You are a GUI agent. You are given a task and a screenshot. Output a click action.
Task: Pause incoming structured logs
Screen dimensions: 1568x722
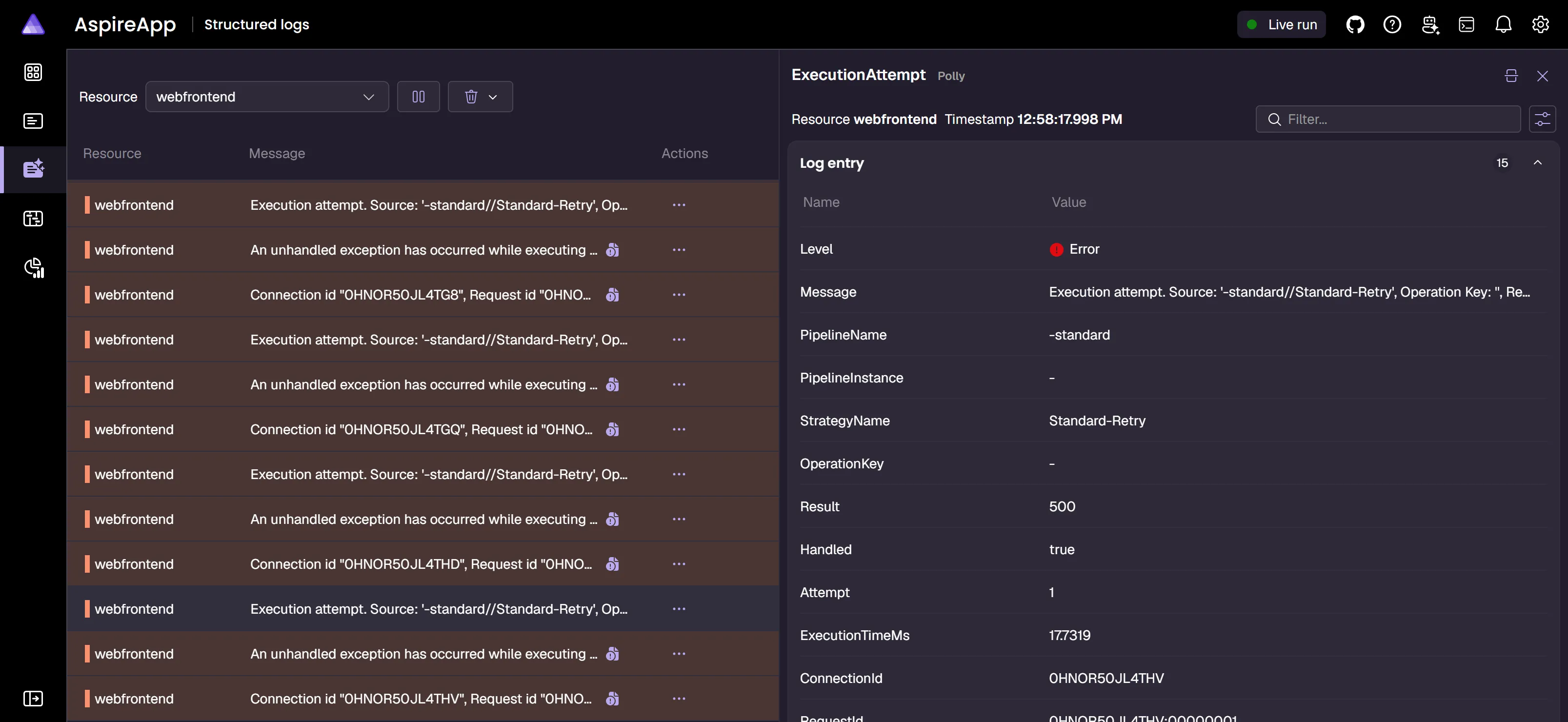point(418,97)
